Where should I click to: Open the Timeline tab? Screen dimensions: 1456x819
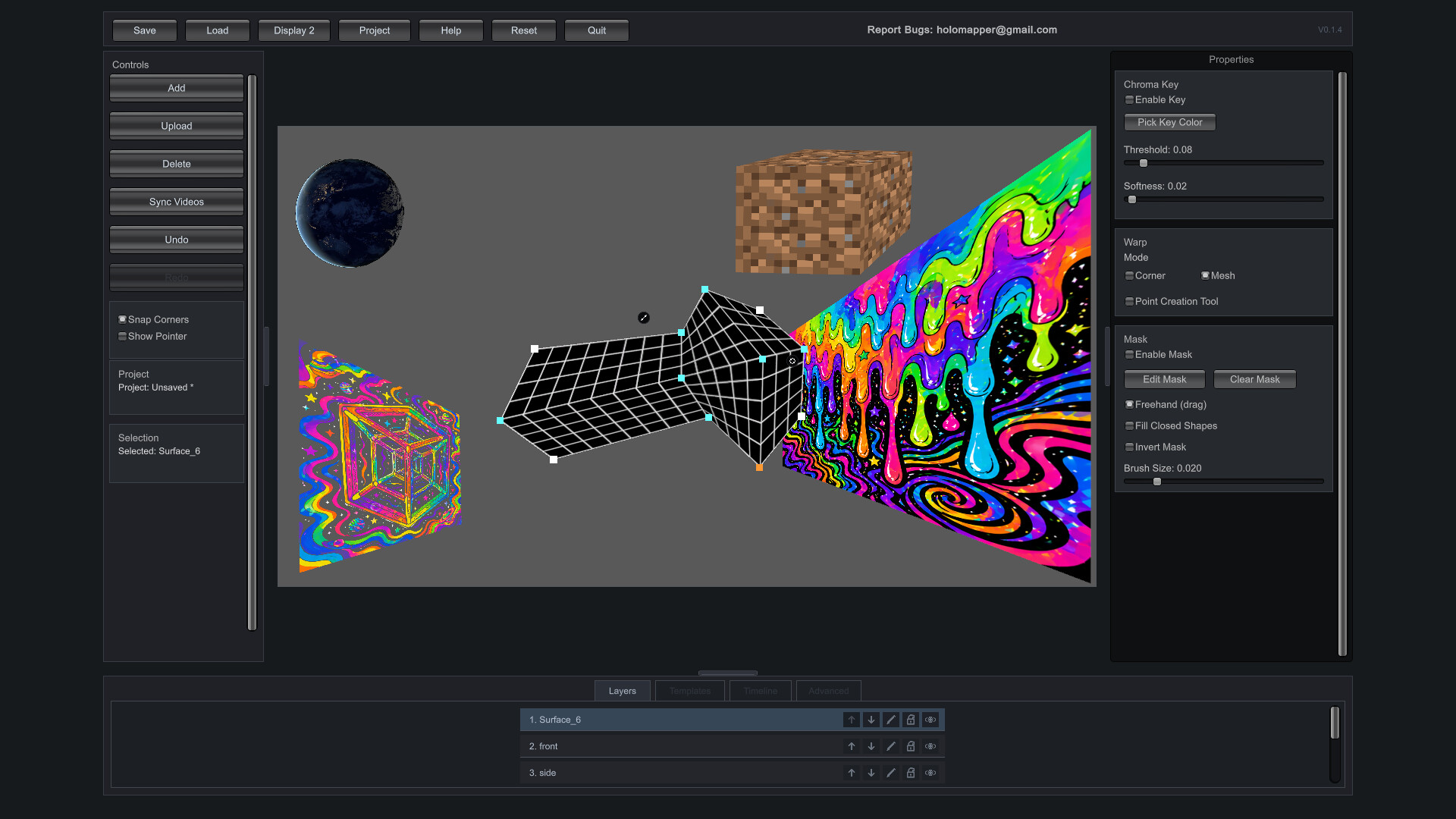760,691
